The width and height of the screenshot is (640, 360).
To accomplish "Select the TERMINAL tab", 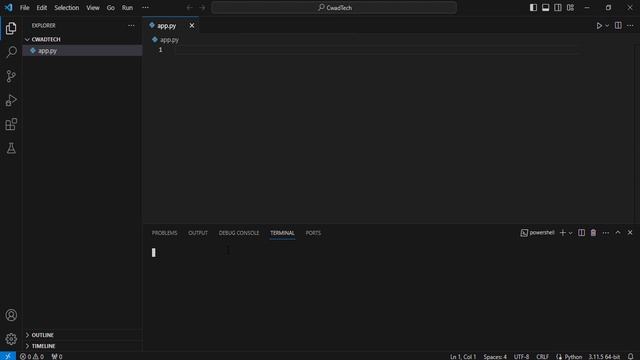I will pos(282,233).
